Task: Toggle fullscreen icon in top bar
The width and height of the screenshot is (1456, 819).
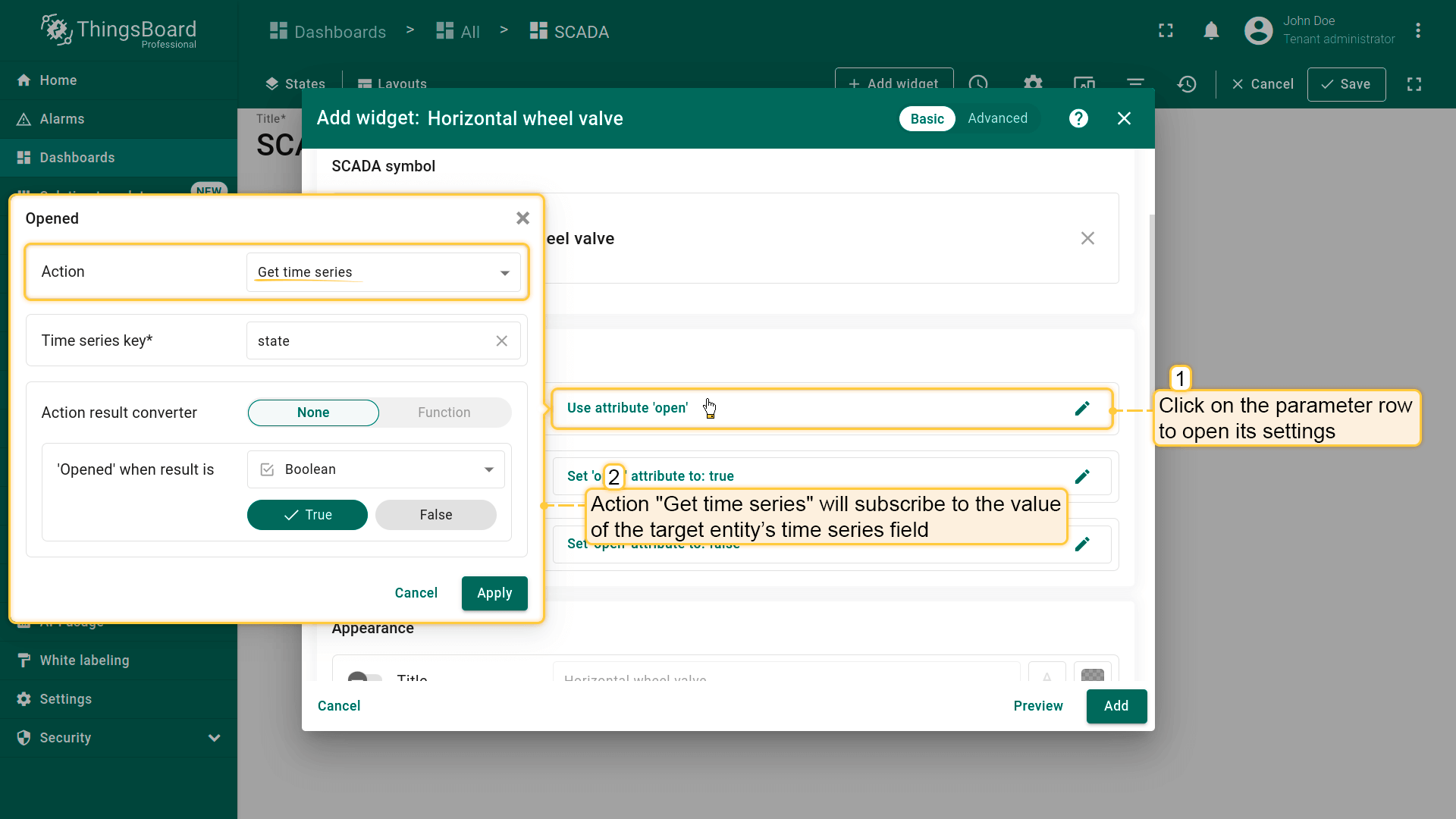Action: [1166, 31]
